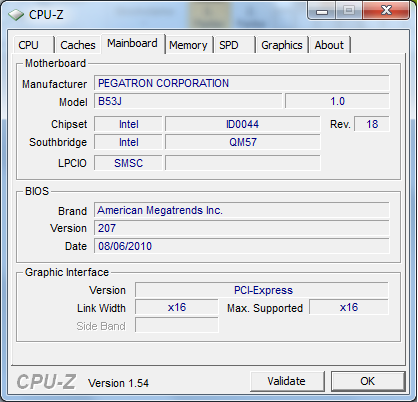Select the PCI-Express version field
The width and height of the screenshot is (418, 402).
point(262,290)
